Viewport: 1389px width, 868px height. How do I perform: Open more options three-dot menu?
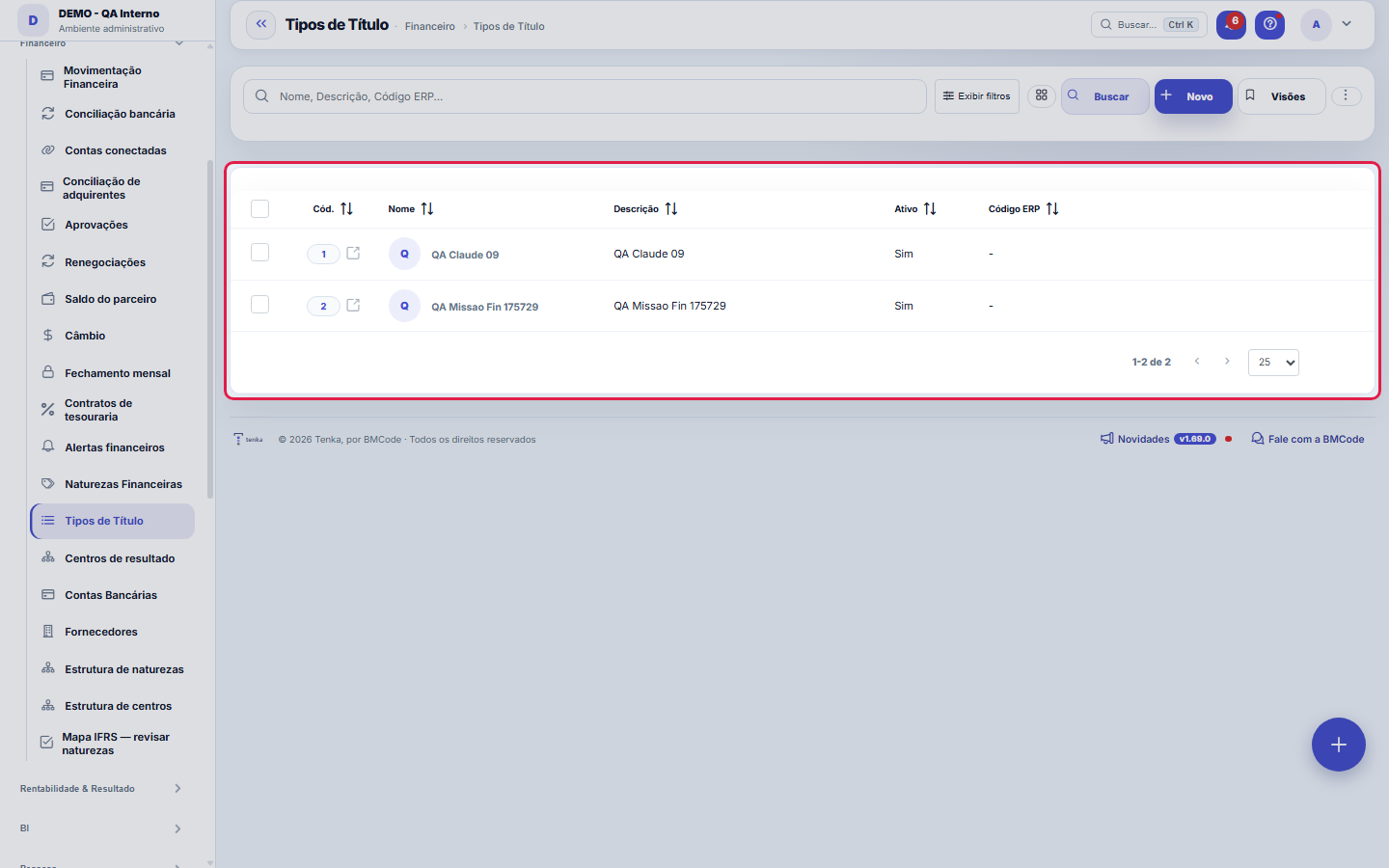click(x=1346, y=95)
